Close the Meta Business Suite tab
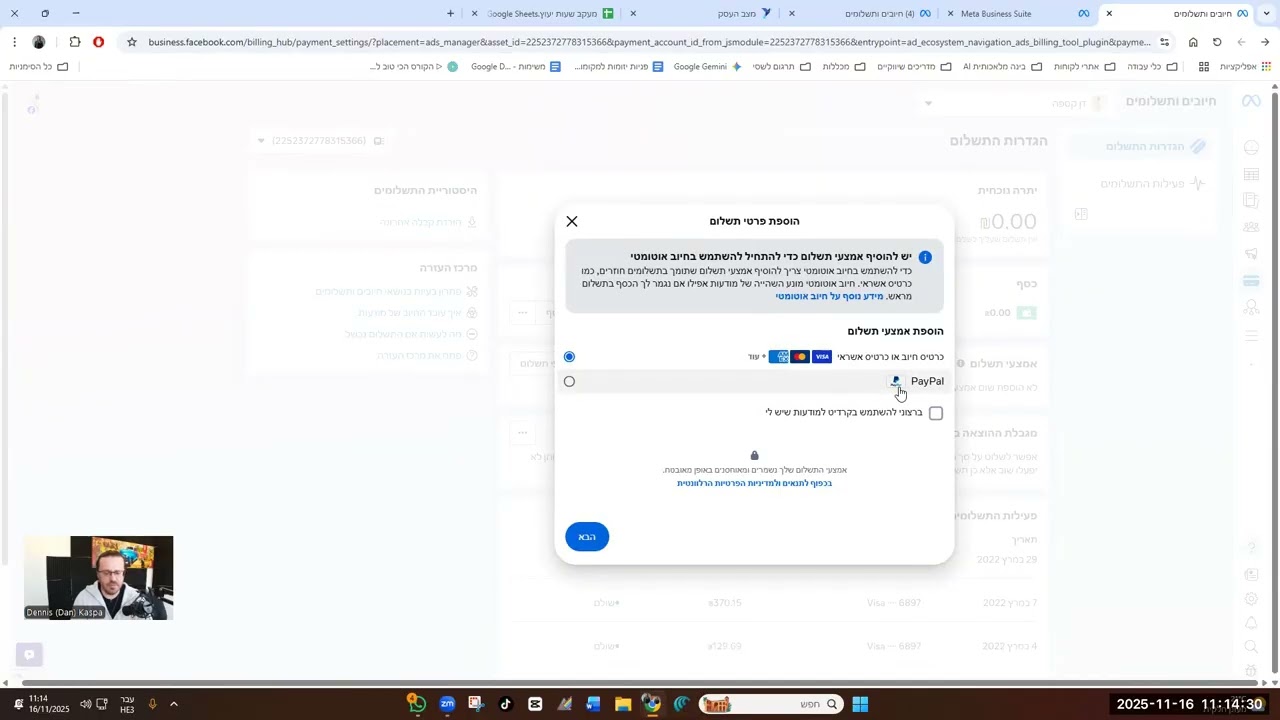The image size is (1280, 720). (x=950, y=14)
